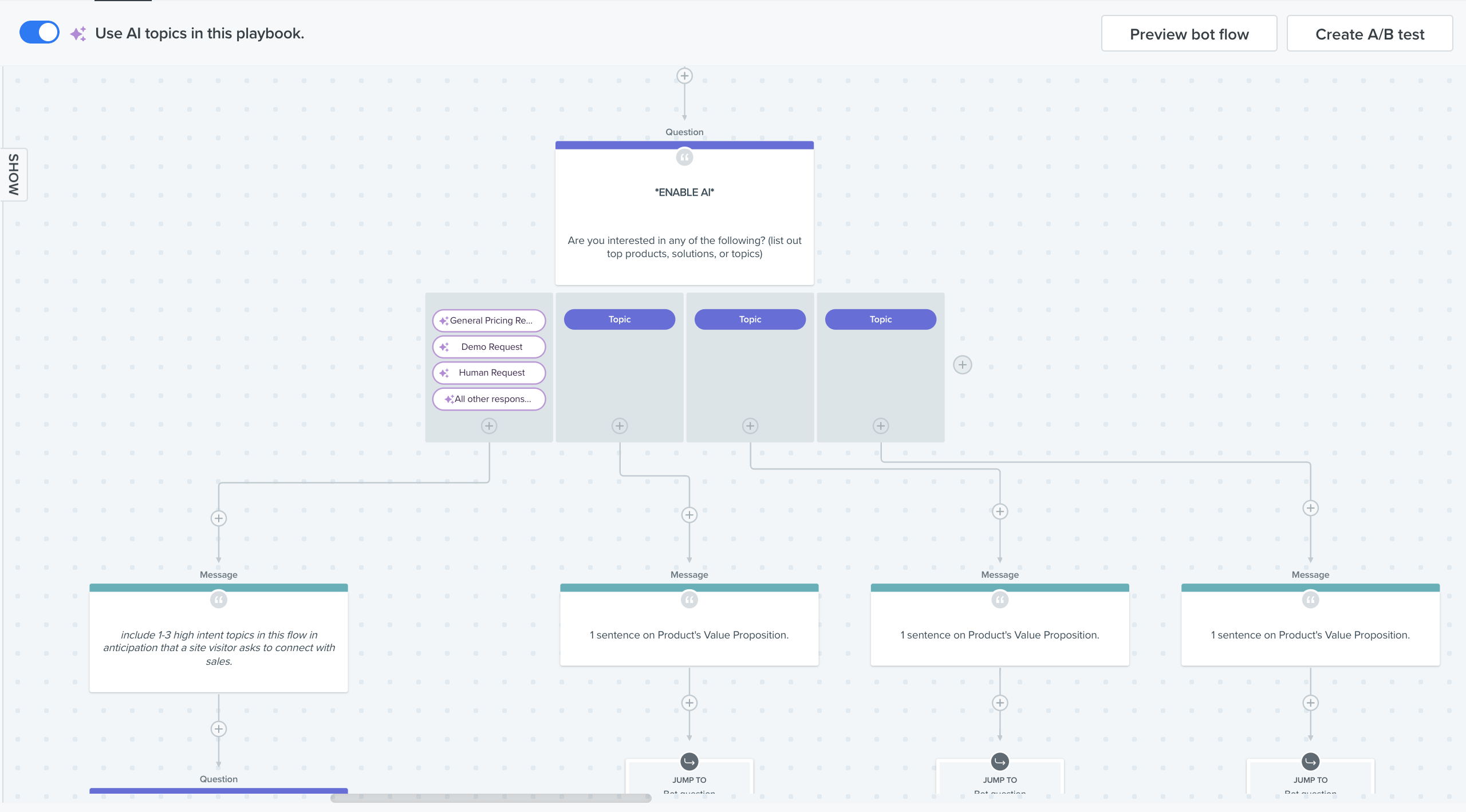The height and width of the screenshot is (812, 1466).
Task: Toggle Use AI topics in this playbook
Action: click(40, 33)
